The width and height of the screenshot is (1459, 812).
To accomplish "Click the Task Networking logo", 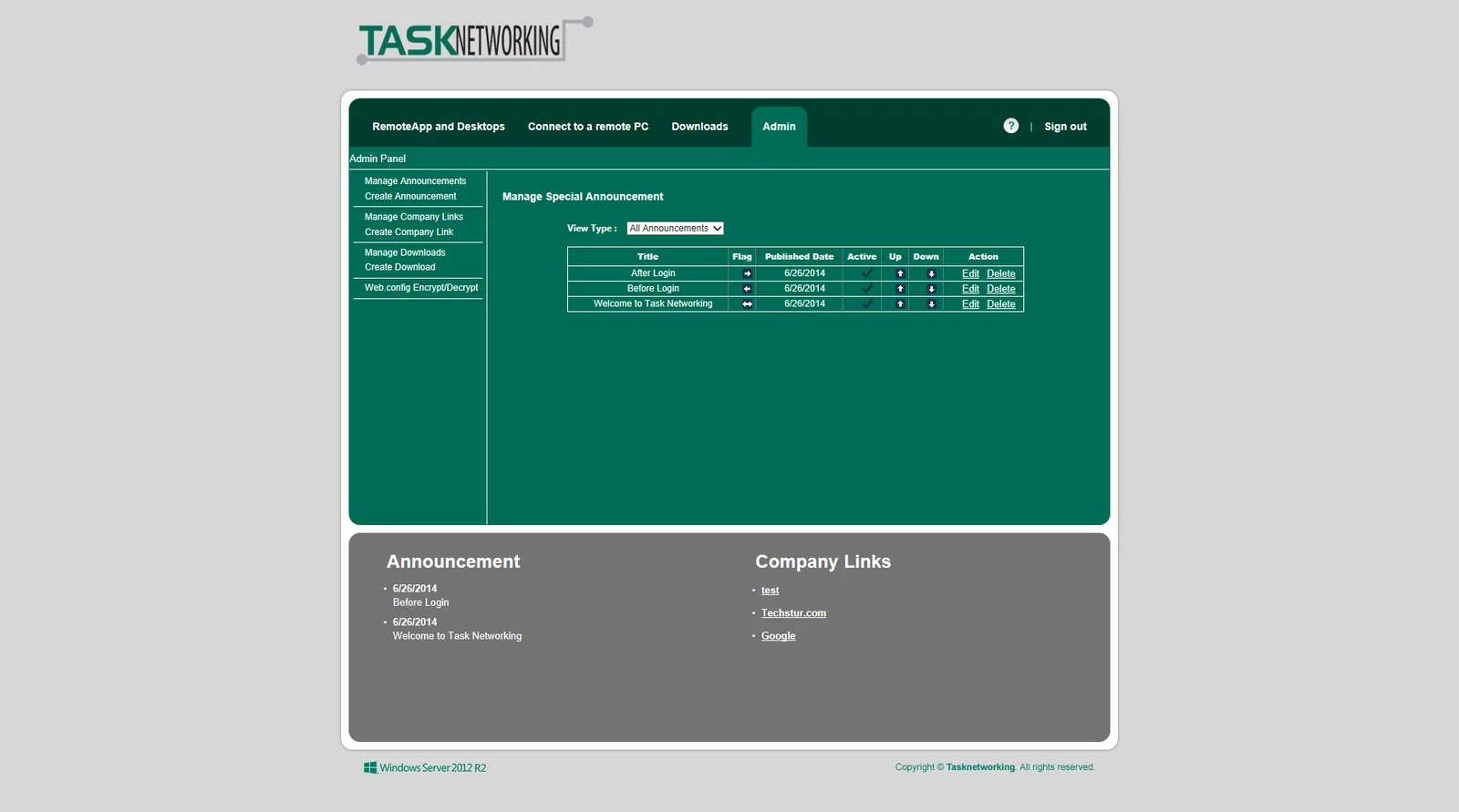I will [x=474, y=41].
